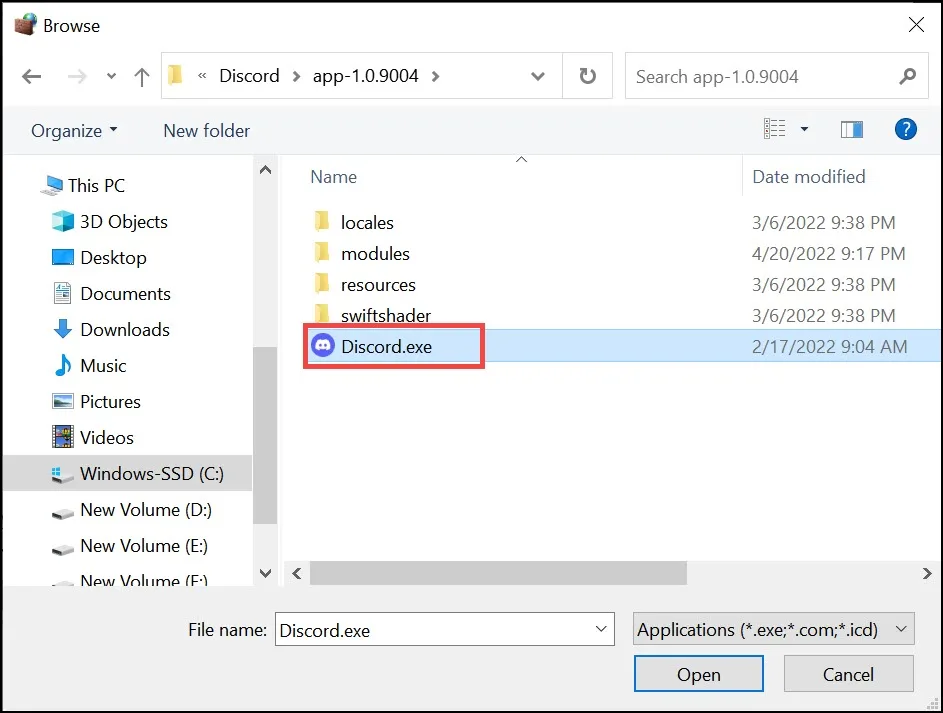Change the view layout icon
The width and height of the screenshot is (943, 713).
[x=775, y=129]
